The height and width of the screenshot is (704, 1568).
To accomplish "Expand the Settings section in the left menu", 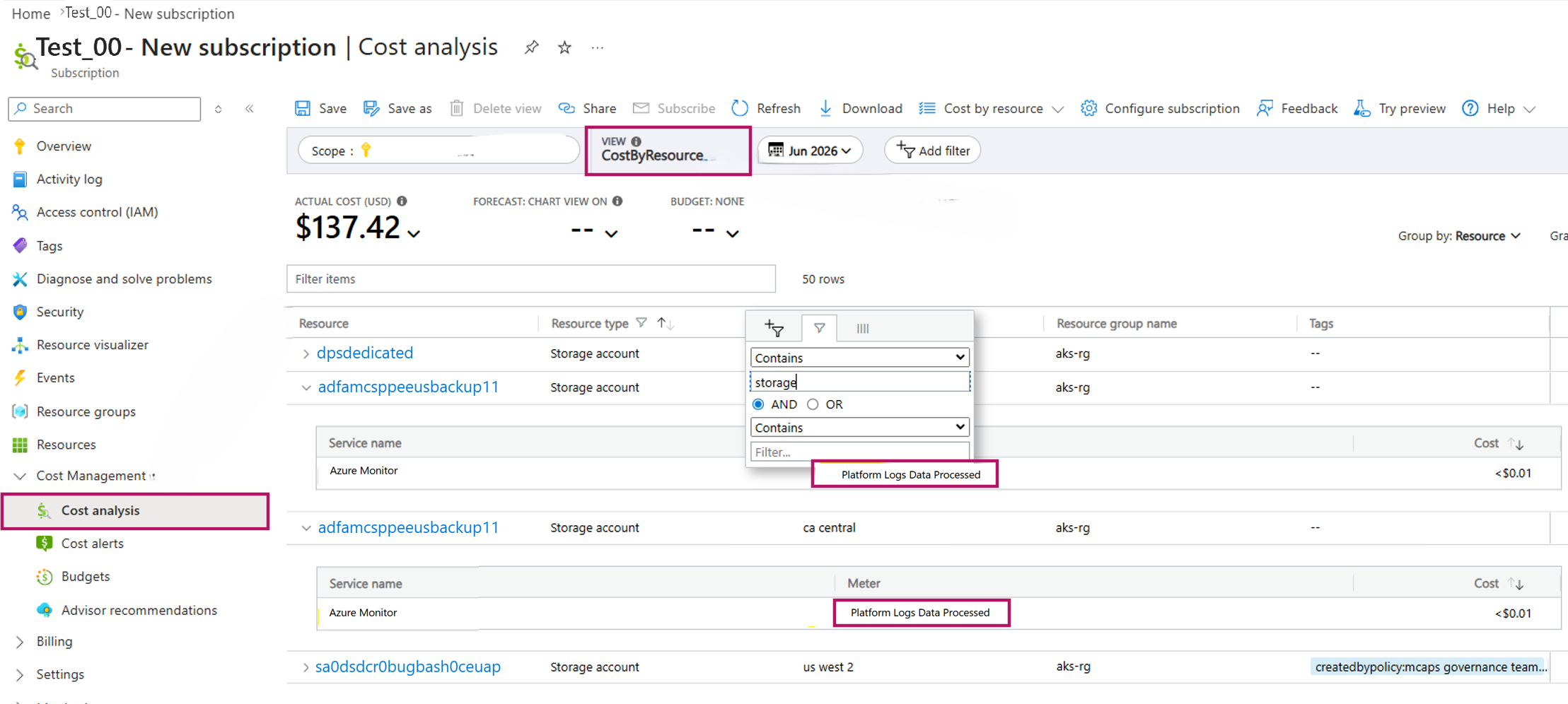I will pos(20,675).
